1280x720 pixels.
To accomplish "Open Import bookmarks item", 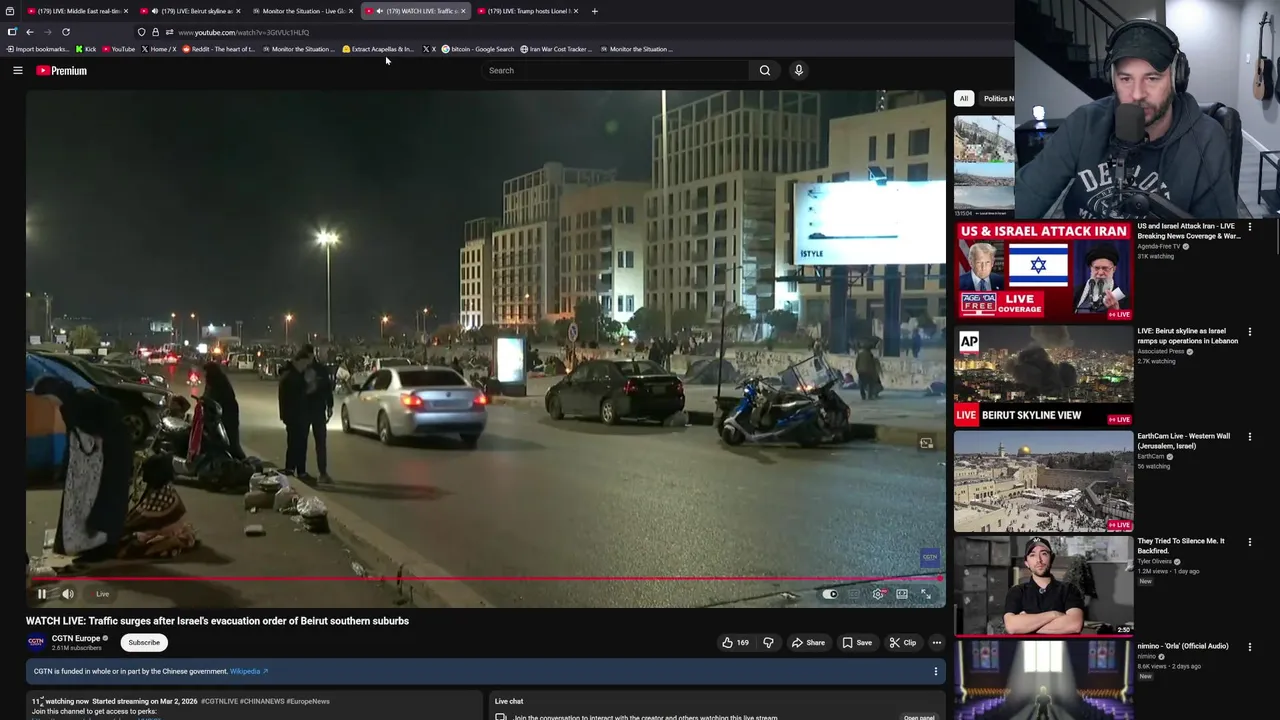I will pyautogui.click(x=38, y=49).
